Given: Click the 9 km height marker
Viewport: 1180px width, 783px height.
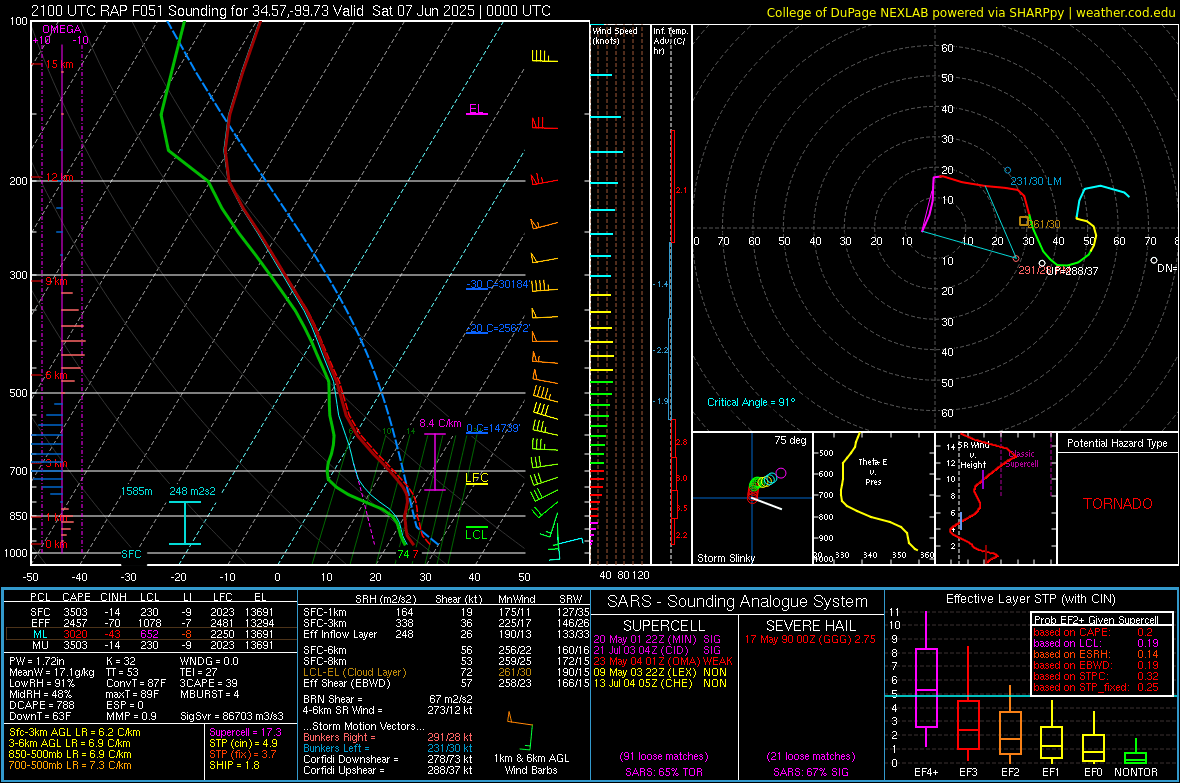Looking at the screenshot, I should [56, 281].
